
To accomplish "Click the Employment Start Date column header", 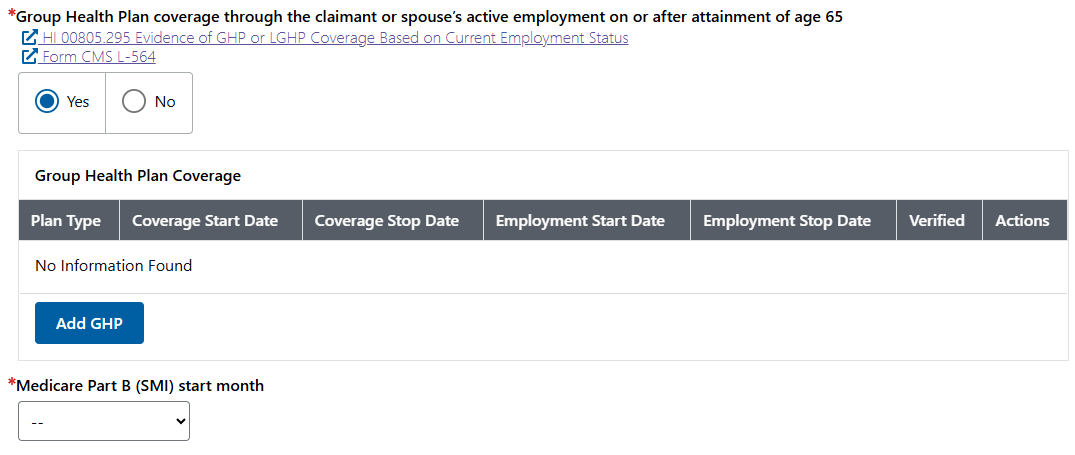I will click(x=580, y=221).
